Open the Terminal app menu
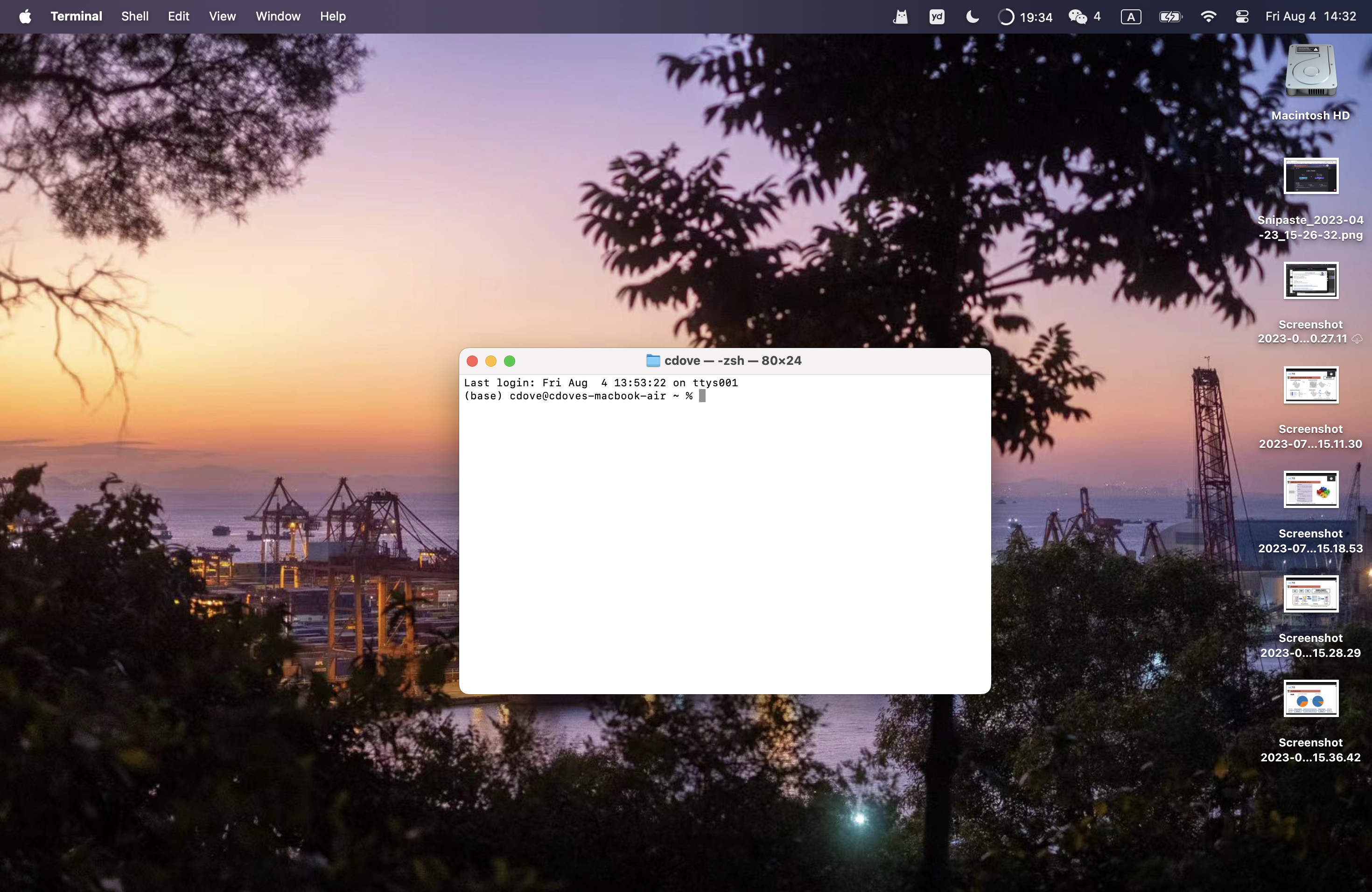The height and width of the screenshot is (892, 1372). (76, 16)
